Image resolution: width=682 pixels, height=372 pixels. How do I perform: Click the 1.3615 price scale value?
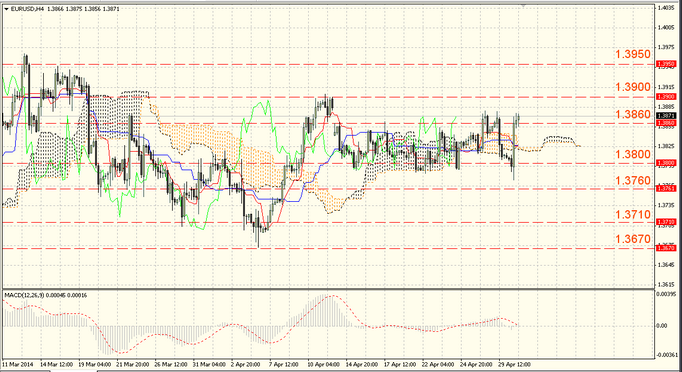coord(666,285)
